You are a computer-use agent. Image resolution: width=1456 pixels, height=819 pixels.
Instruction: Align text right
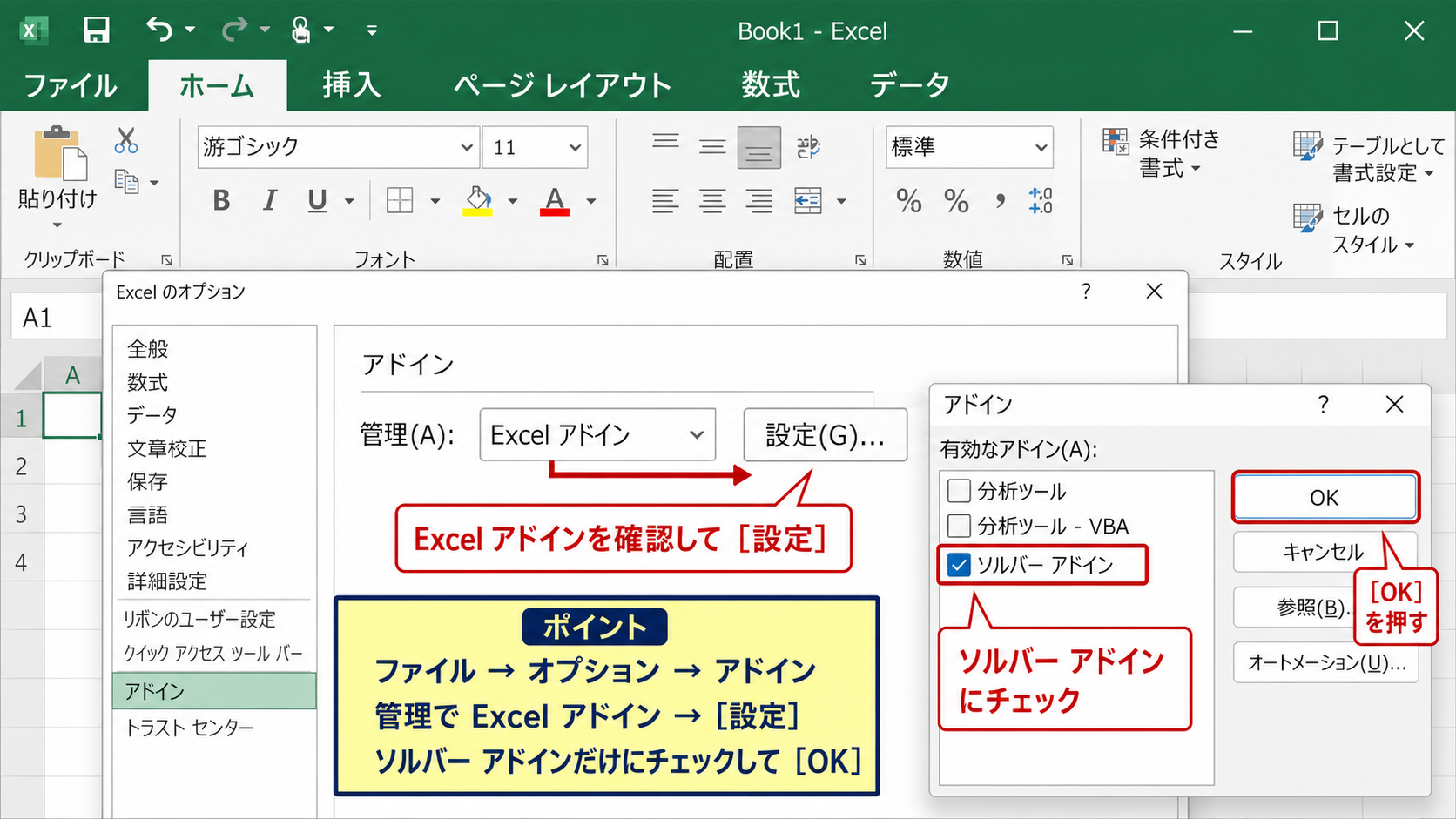759,201
